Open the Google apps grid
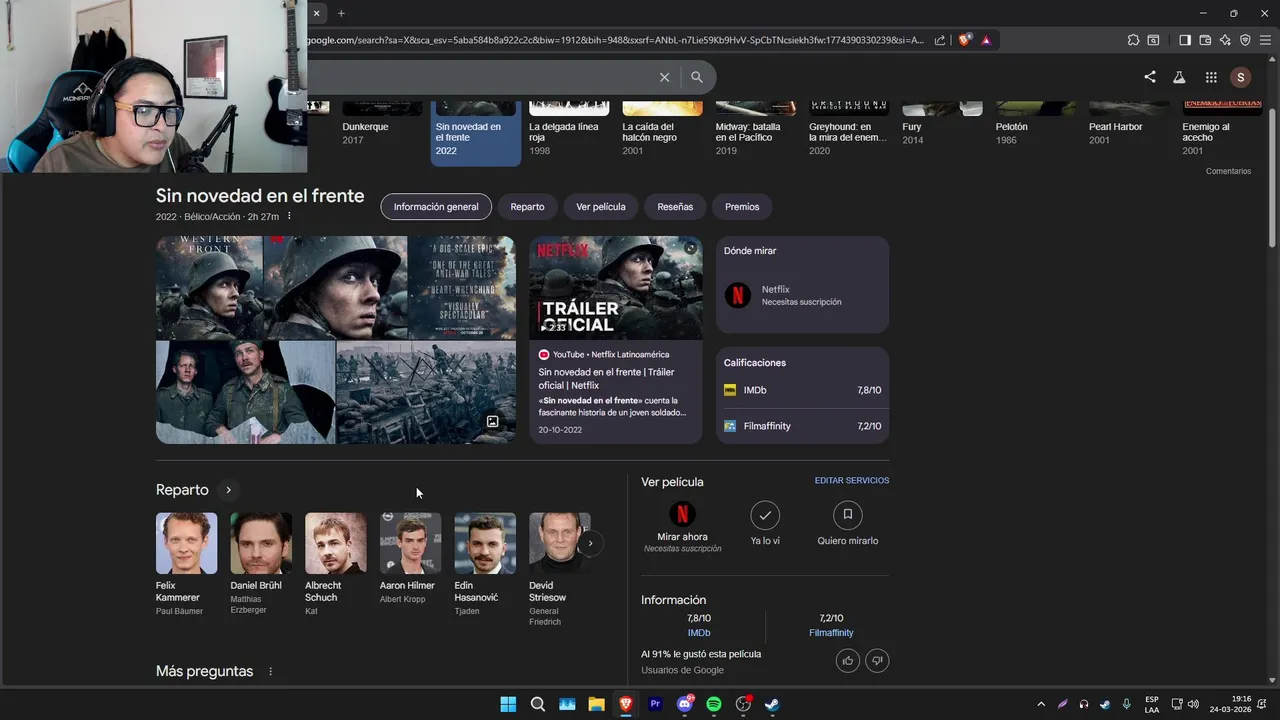This screenshot has height=720, width=1280. coord(1211,77)
